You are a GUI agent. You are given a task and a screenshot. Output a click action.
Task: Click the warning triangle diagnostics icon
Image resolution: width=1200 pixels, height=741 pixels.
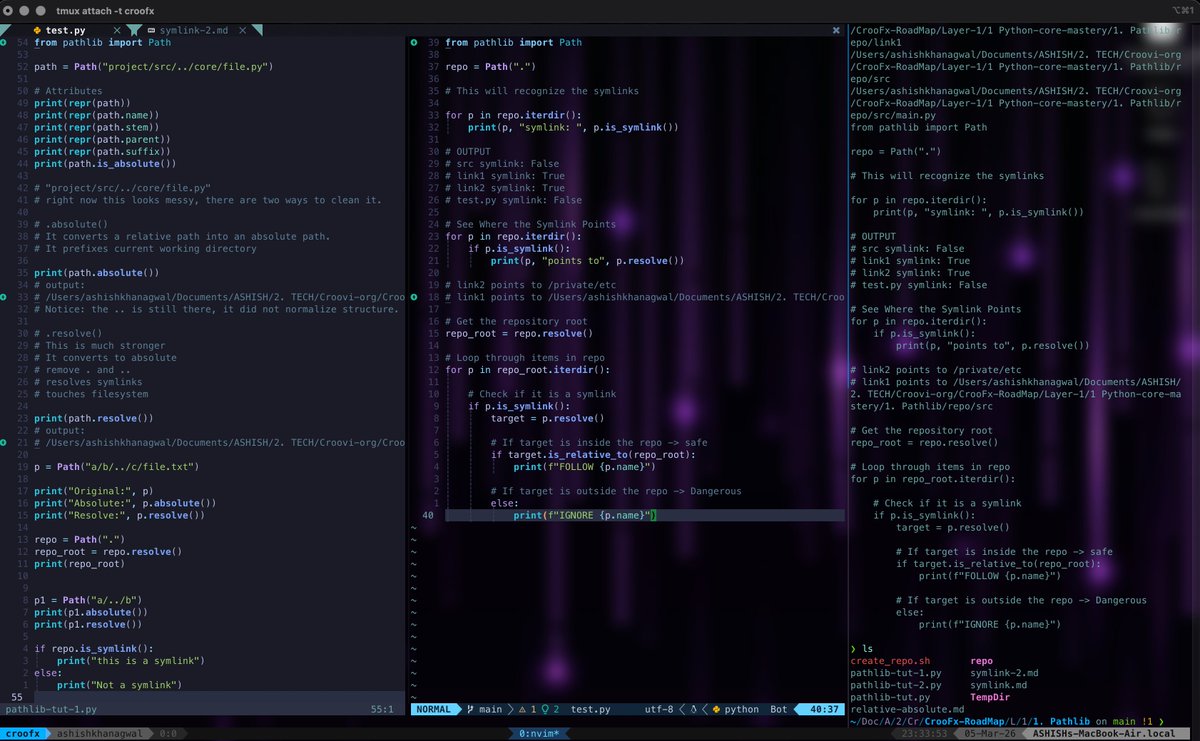(521, 709)
